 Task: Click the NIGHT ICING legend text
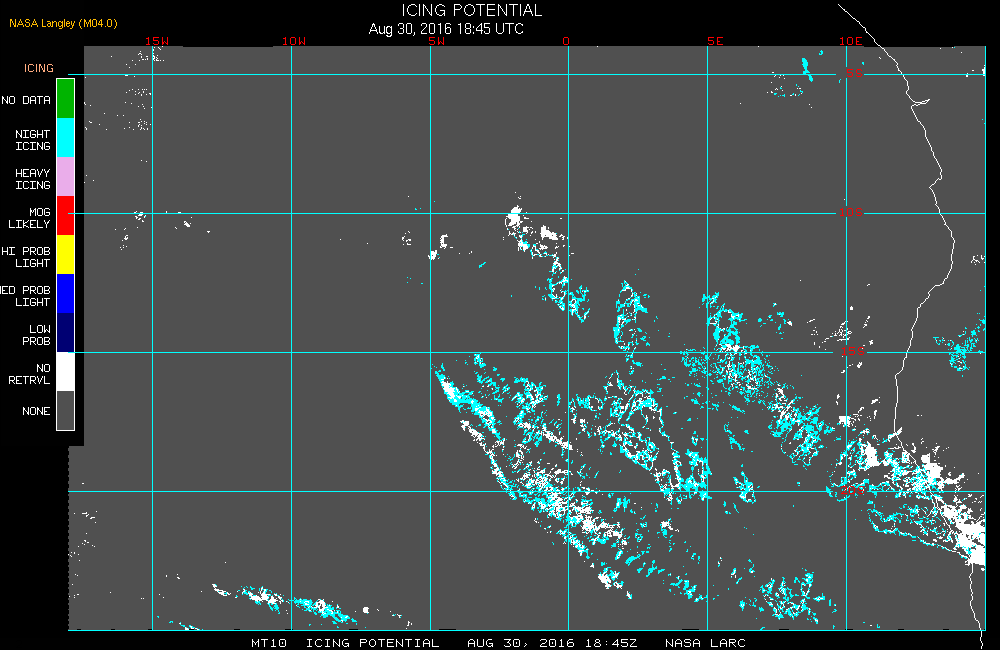(x=33, y=140)
